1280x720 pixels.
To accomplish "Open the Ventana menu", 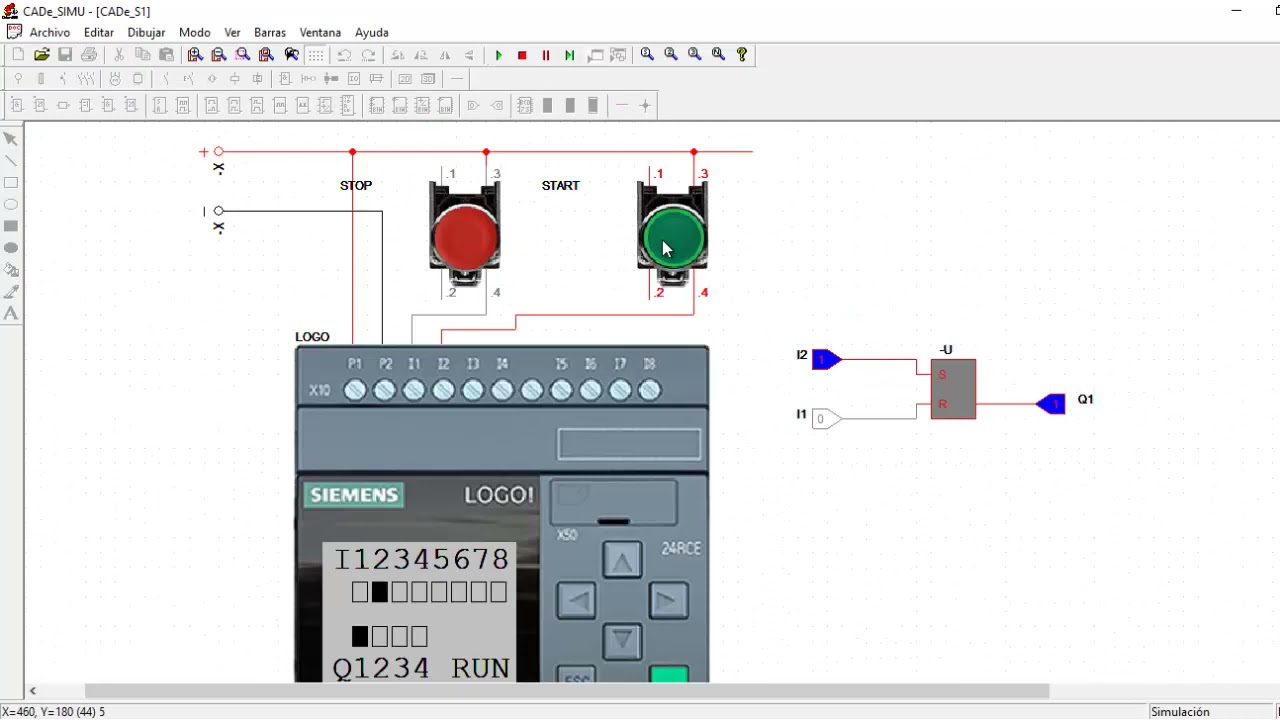I will tap(320, 32).
